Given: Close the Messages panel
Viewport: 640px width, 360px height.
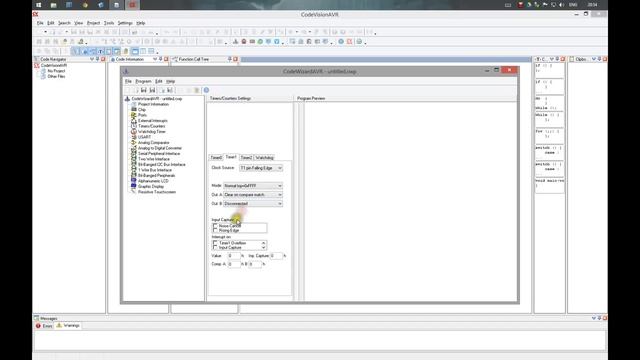Looking at the screenshot, I should [x=605, y=318].
